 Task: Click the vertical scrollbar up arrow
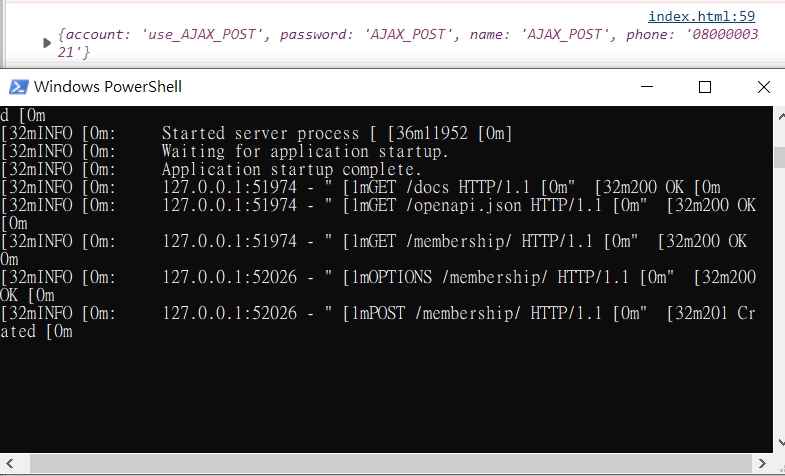point(780,116)
